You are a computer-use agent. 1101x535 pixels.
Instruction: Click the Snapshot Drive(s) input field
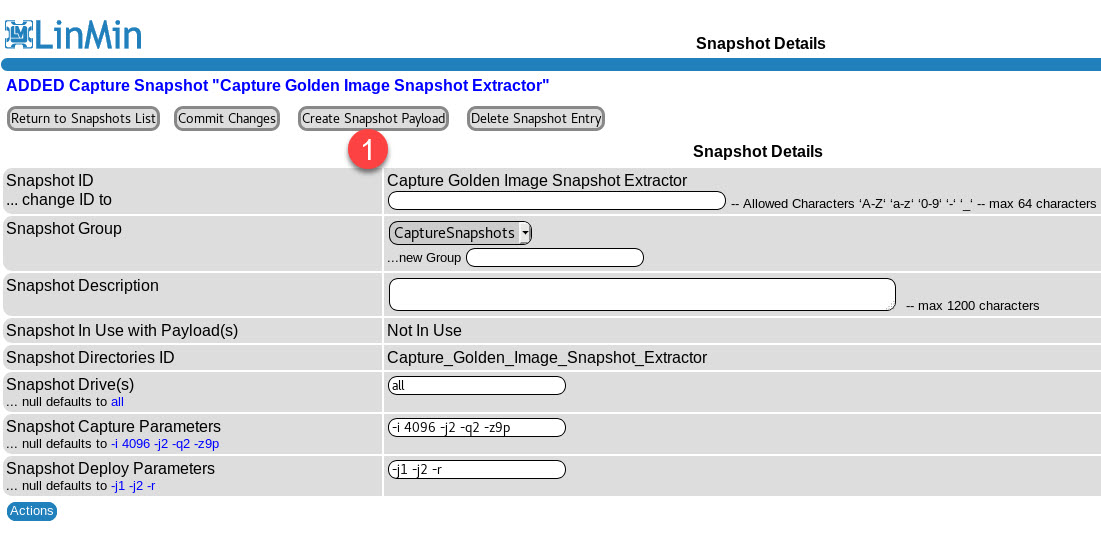tap(476, 386)
